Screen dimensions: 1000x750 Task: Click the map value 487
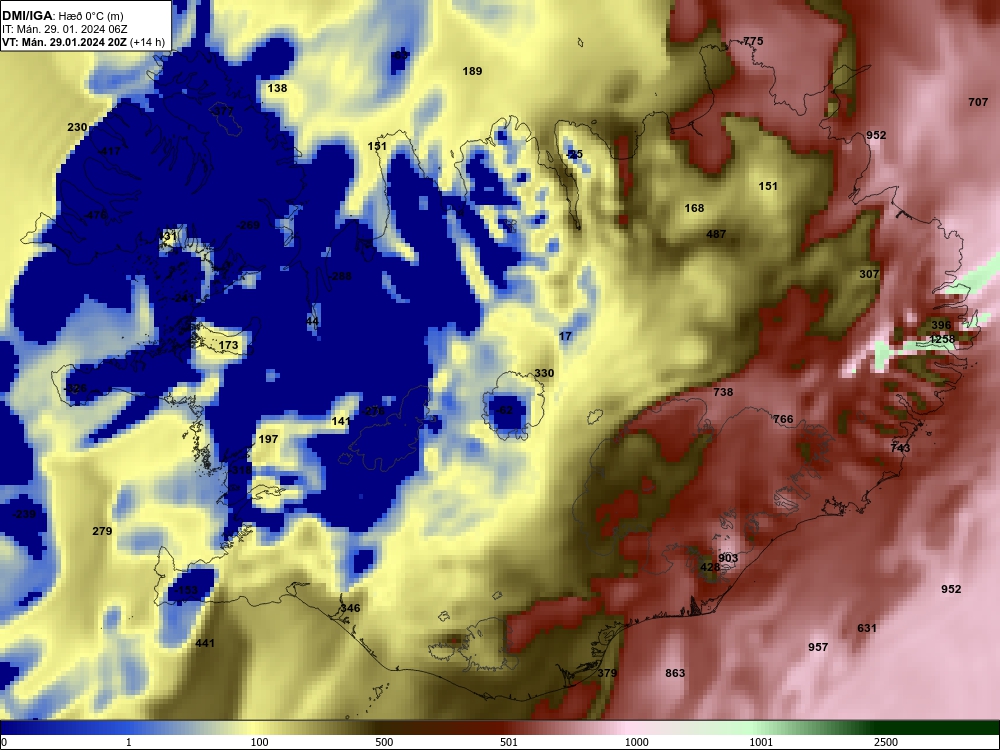coord(716,234)
